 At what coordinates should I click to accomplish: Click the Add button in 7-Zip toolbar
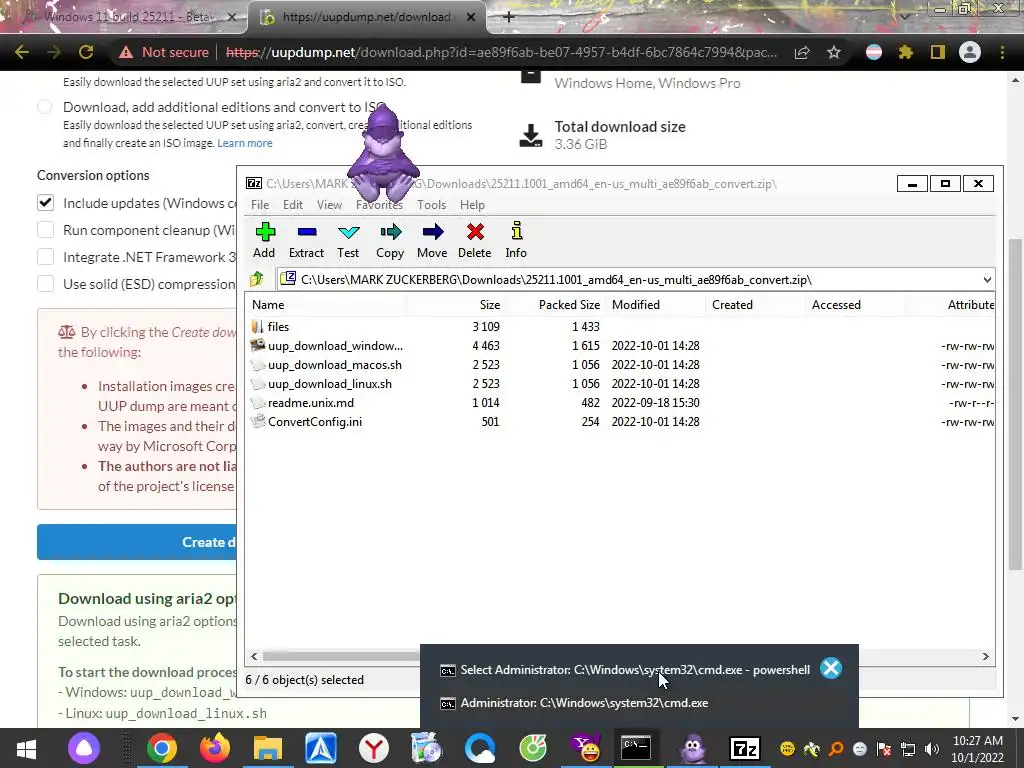264,240
